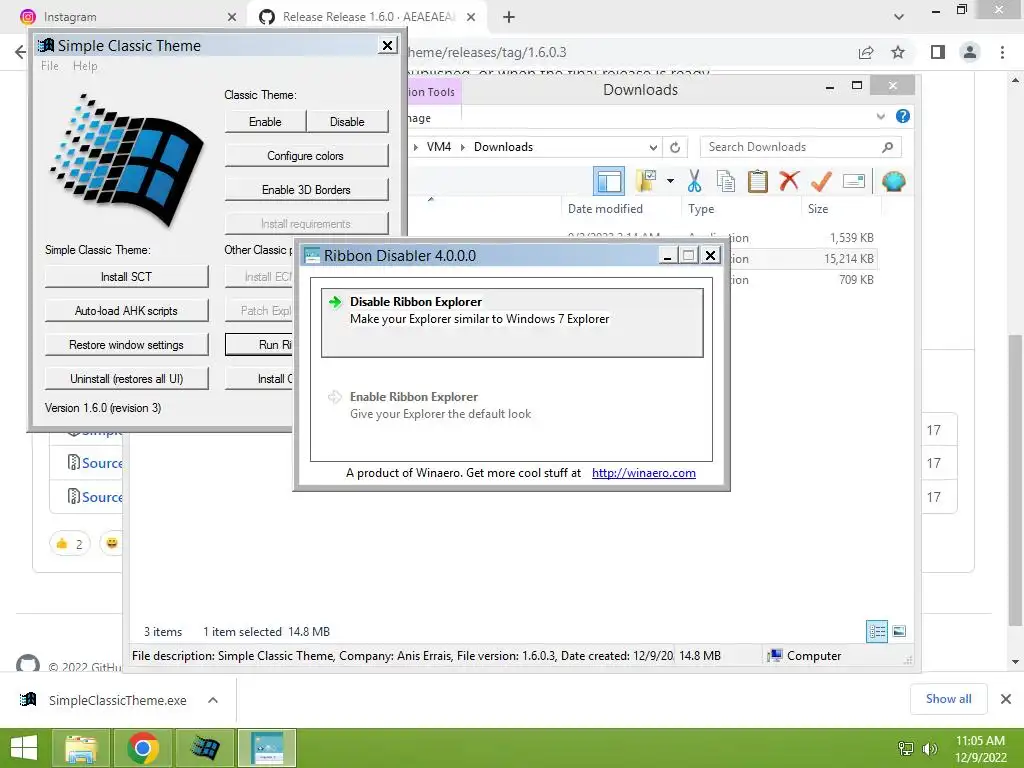Viewport: 1024px width, 768px height.
Task: Click Show all downloads button
Action: pyautogui.click(x=948, y=699)
